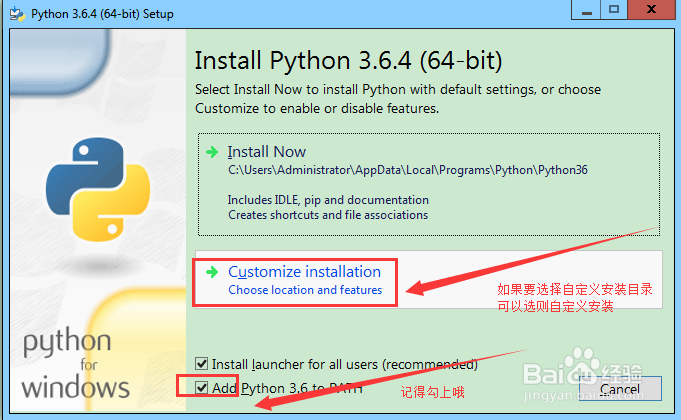Click the green arrow beside Customize installation
Screen dimensions: 681x420
click(x=212, y=272)
